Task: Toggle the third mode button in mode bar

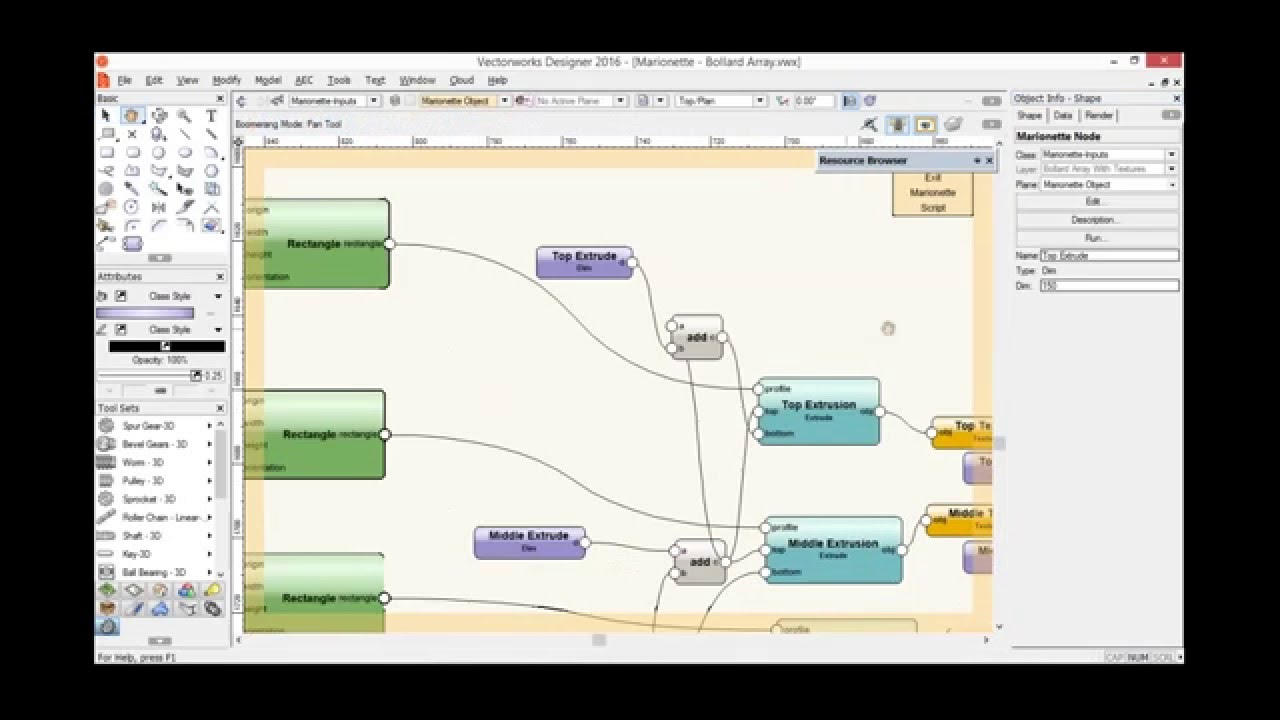Action: (953, 125)
